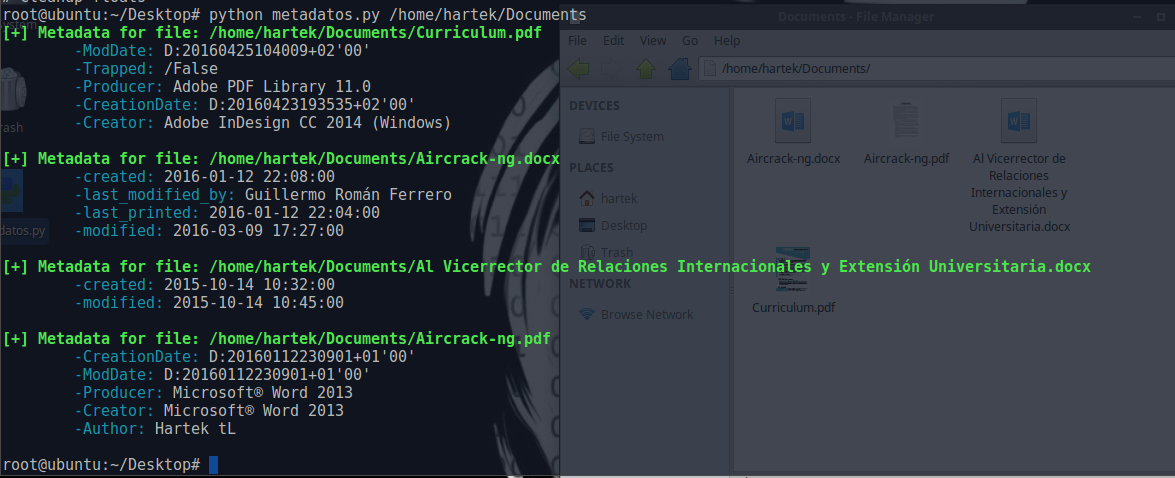Click the Desktop folder icon in sidebar

point(588,226)
